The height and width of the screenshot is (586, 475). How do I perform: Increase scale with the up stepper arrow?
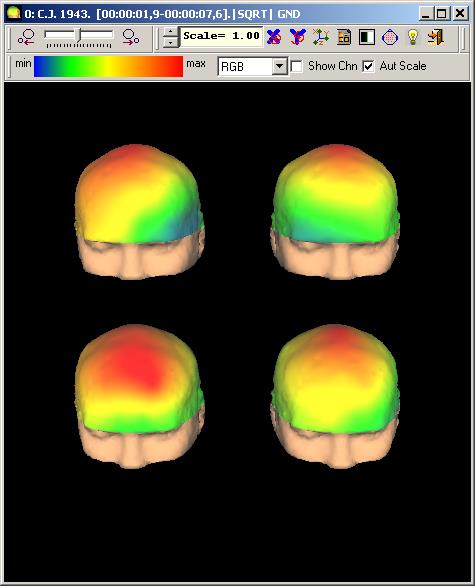click(170, 33)
